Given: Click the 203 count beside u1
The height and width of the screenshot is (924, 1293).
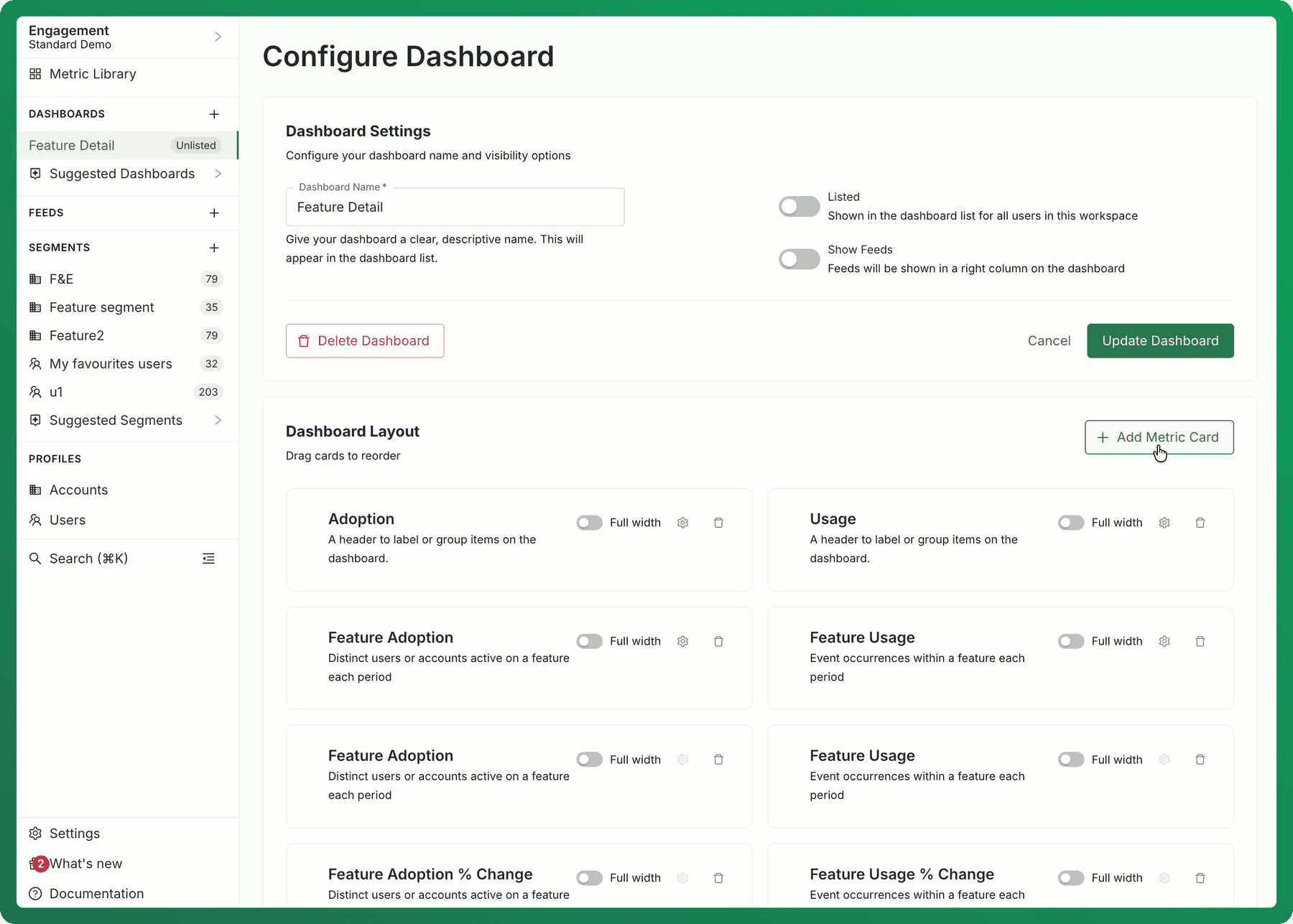Looking at the screenshot, I should [x=208, y=392].
